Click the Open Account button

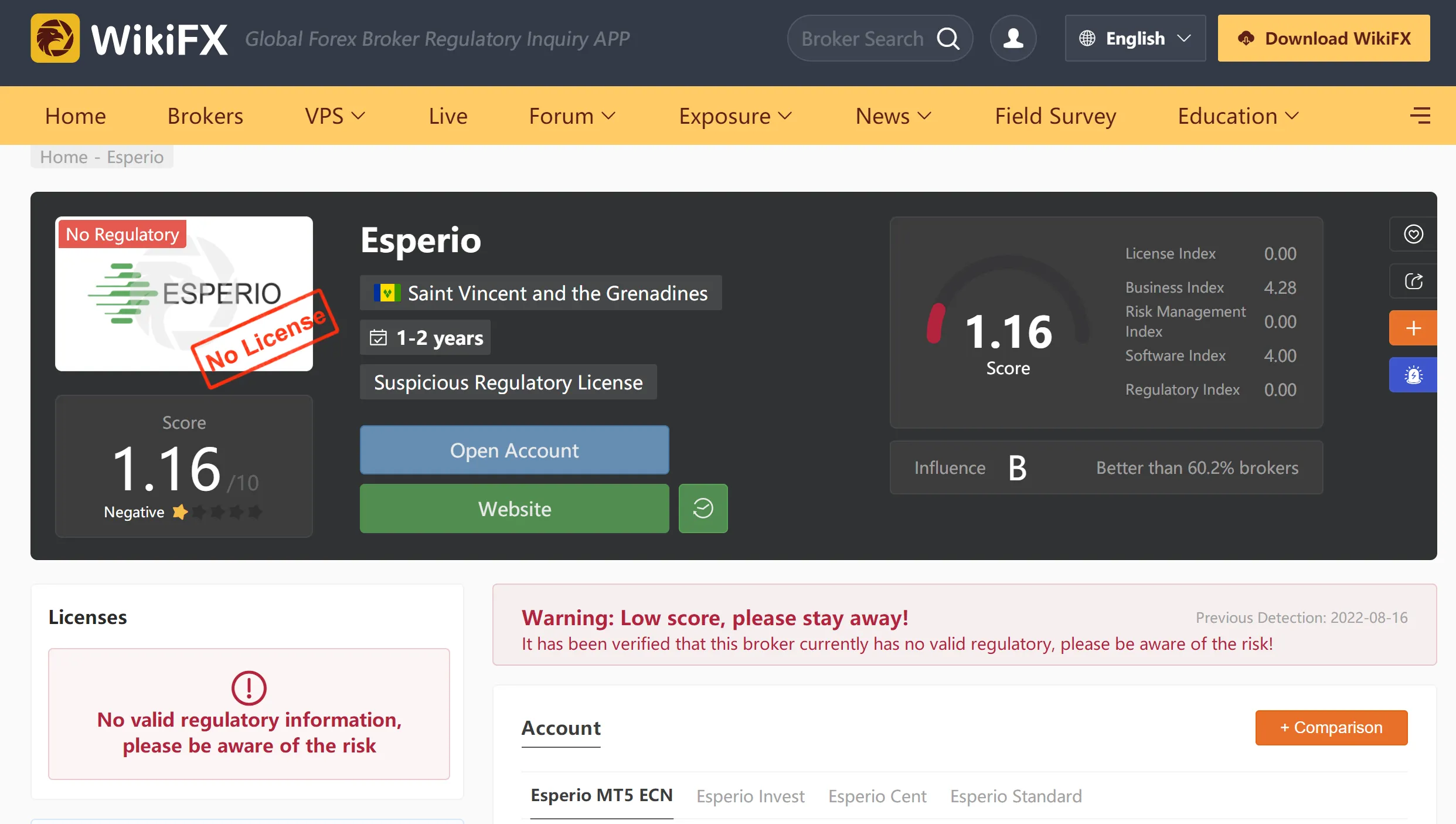(514, 450)
